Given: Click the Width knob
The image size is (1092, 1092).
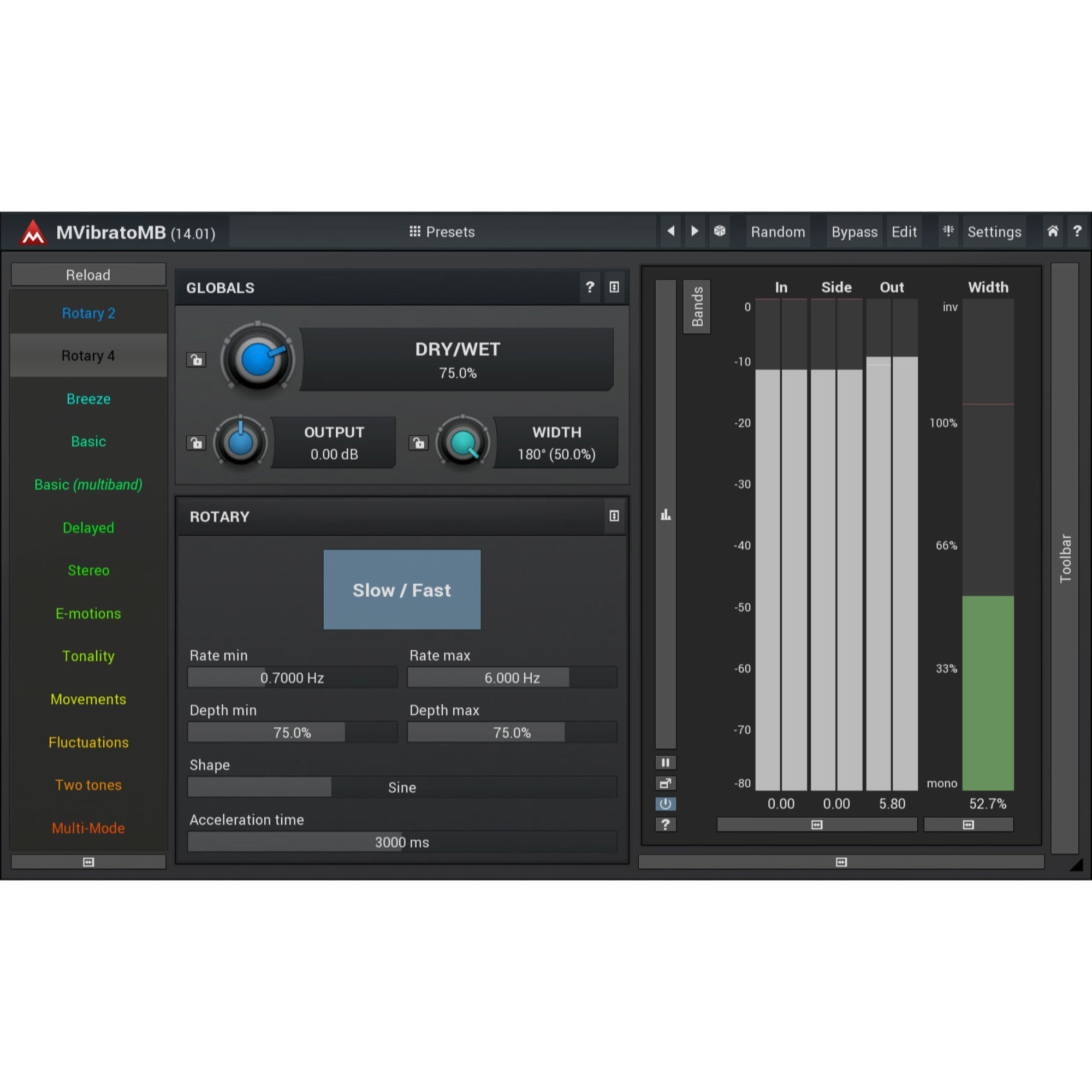Looking at the screenshot, I should point(462,442).
